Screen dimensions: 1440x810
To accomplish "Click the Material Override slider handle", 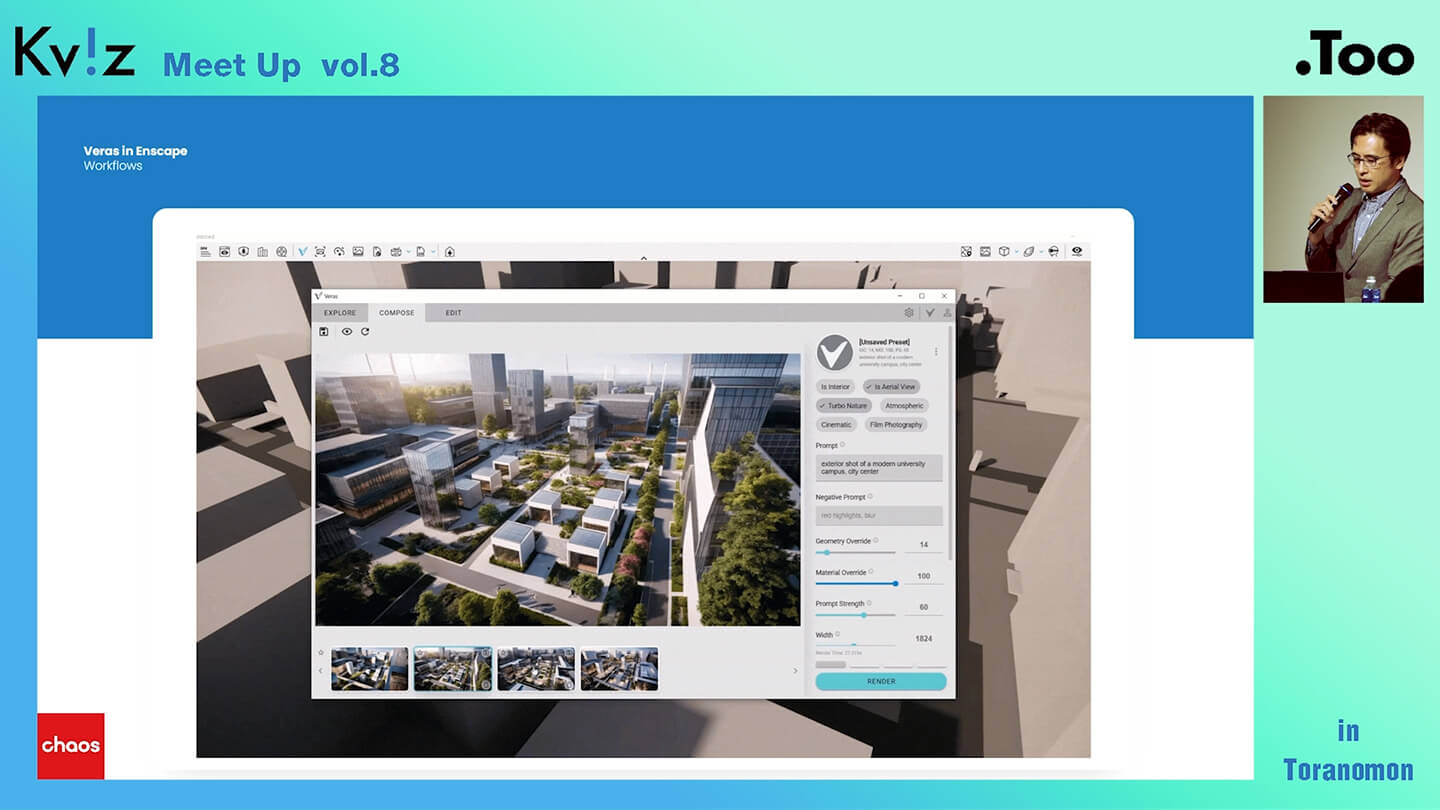I will pyautogui.click(x=895, y=583).
